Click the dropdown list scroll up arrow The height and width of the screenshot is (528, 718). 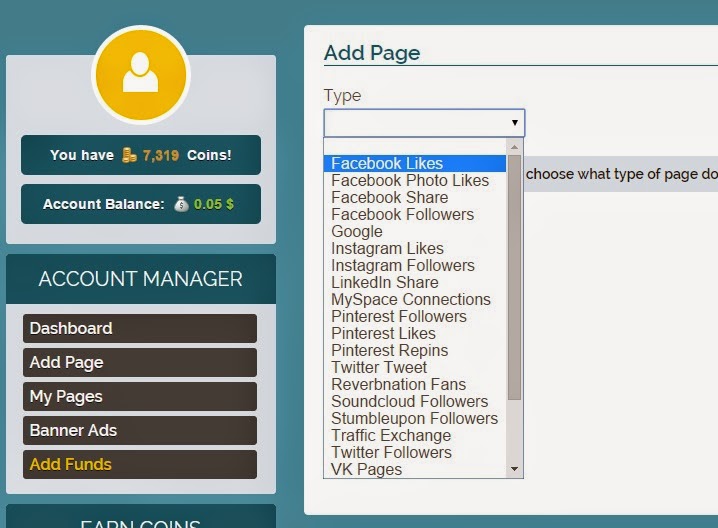tap(514, 147)
